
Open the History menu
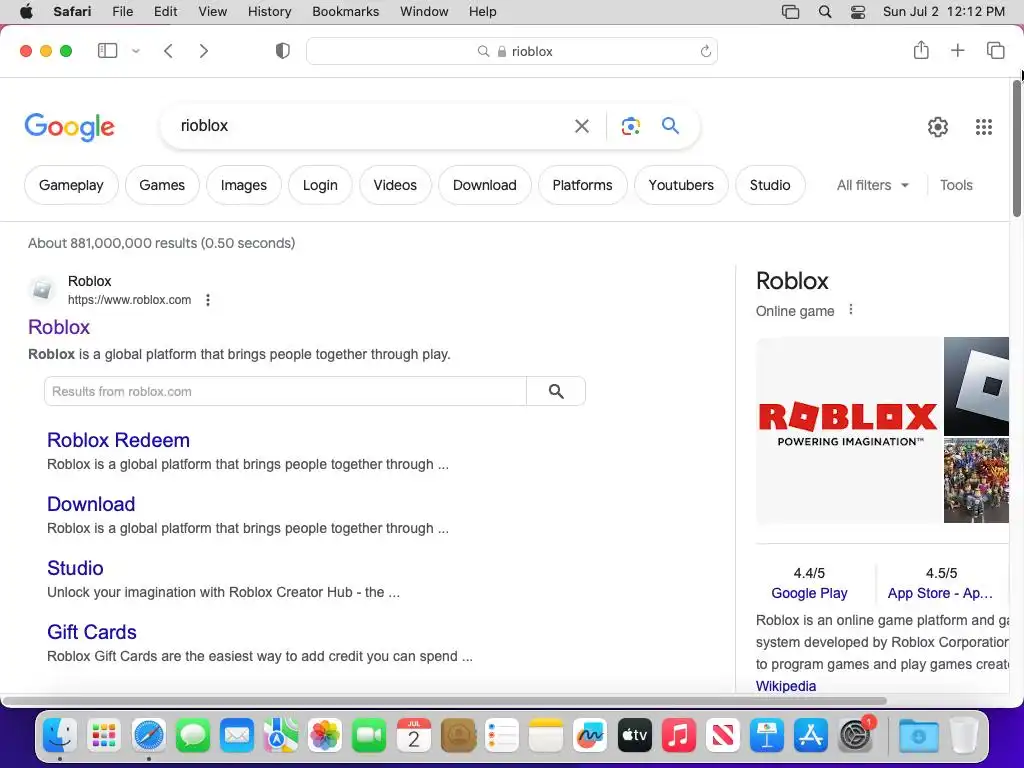click(269, 12)
